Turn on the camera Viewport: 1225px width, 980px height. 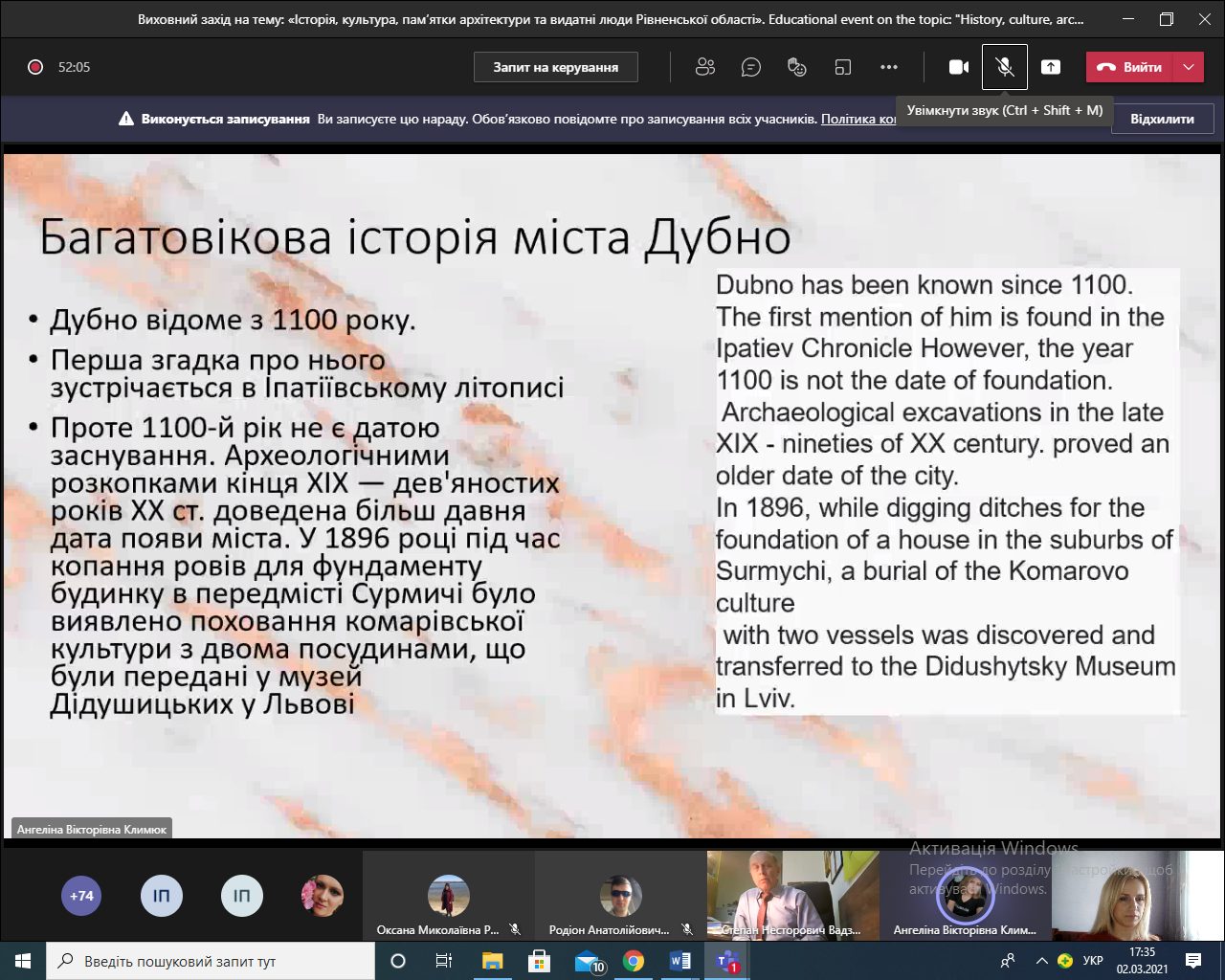tap(959, 67)
